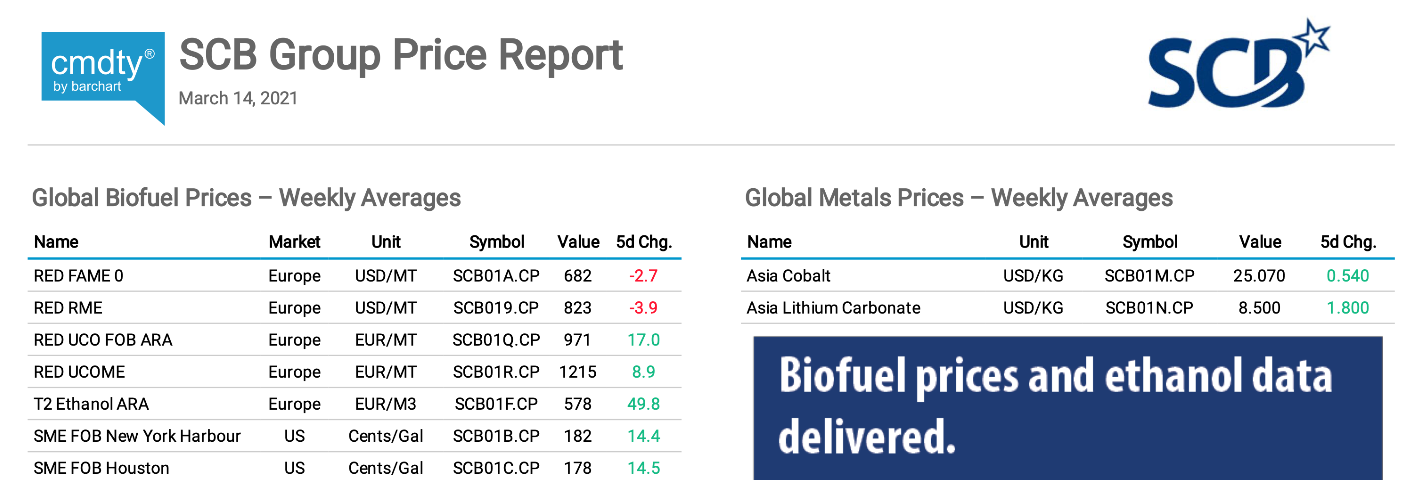Select the Asia Cobalt metals row
Image resolution: width=1416 pixels, height=480 pixels.
tap(789, 276)
